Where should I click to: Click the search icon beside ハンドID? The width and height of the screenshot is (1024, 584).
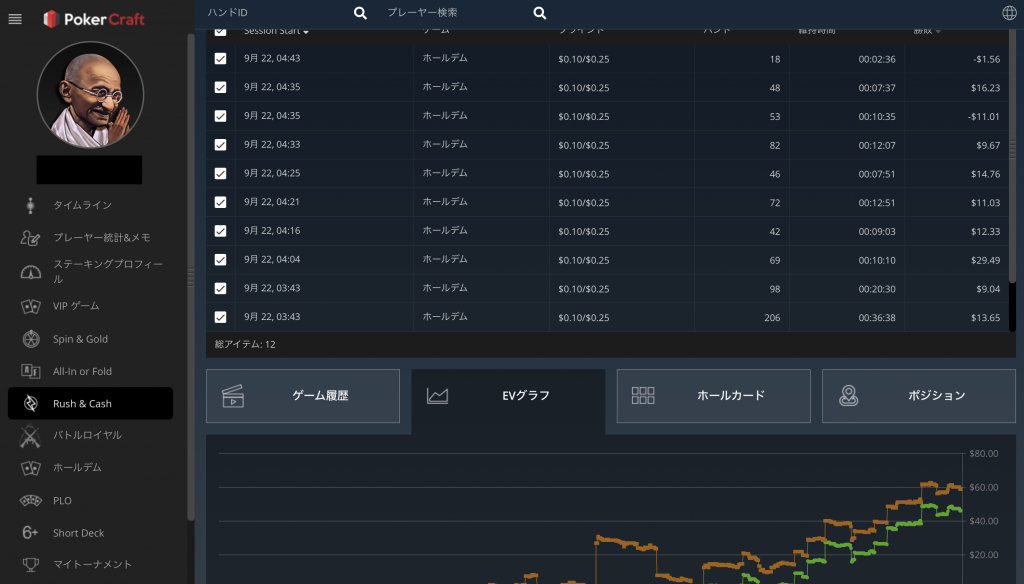360,13
